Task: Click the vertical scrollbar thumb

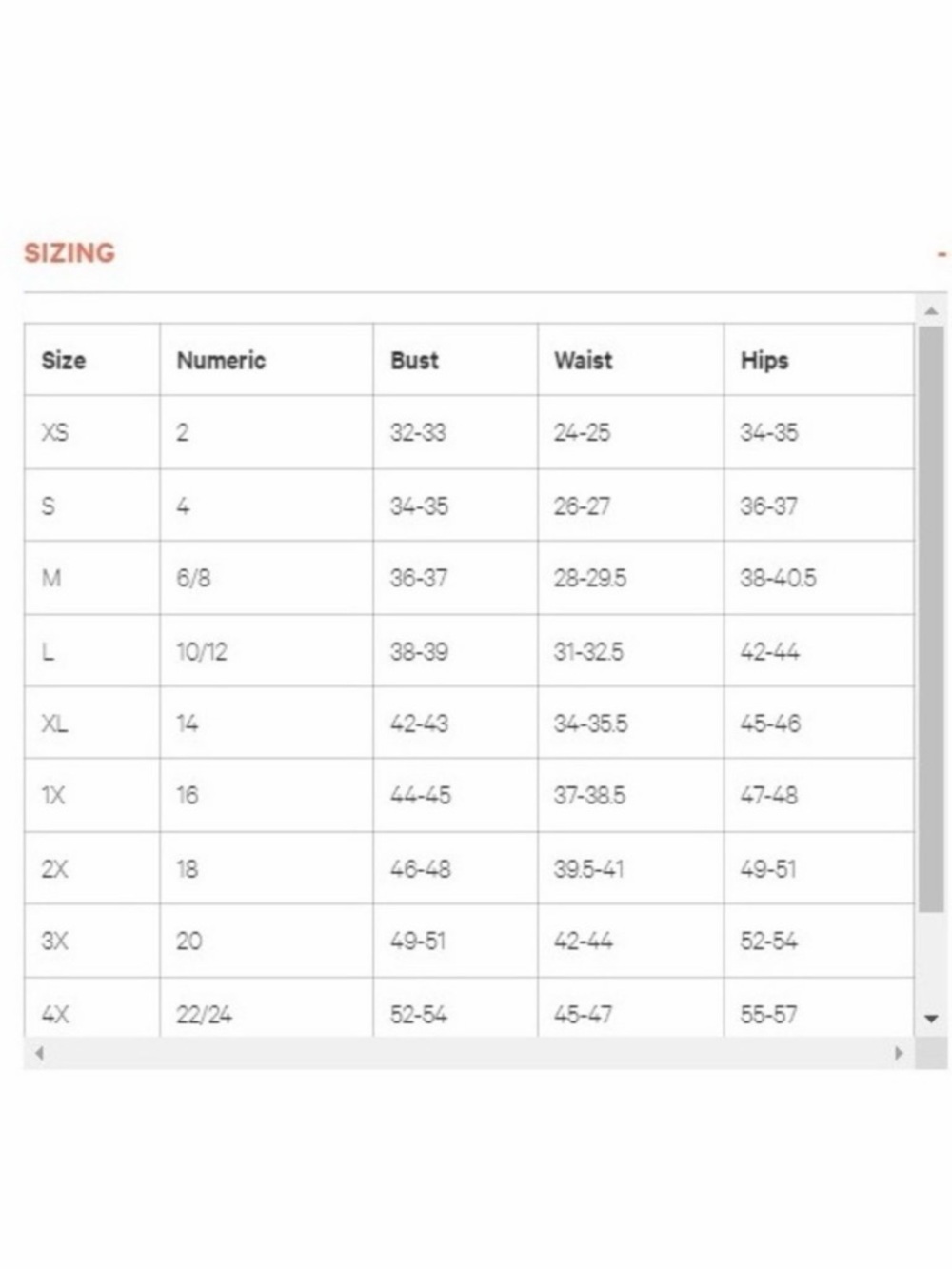Action: coord(931,619)
